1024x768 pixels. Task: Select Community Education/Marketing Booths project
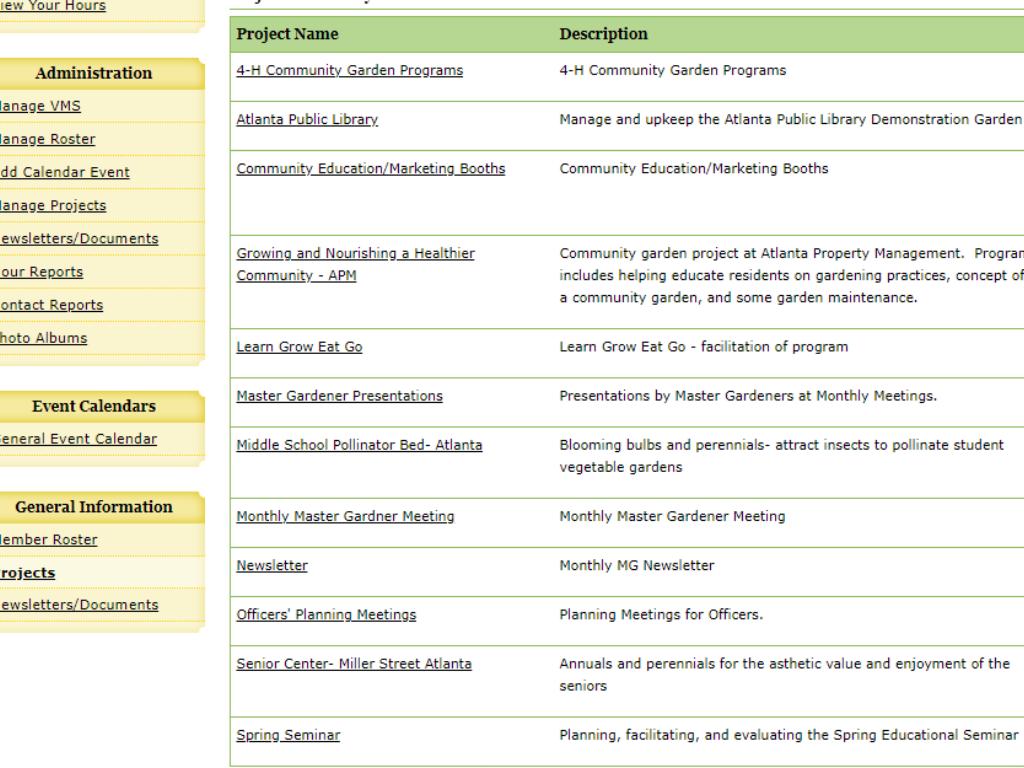coord(370,169)
